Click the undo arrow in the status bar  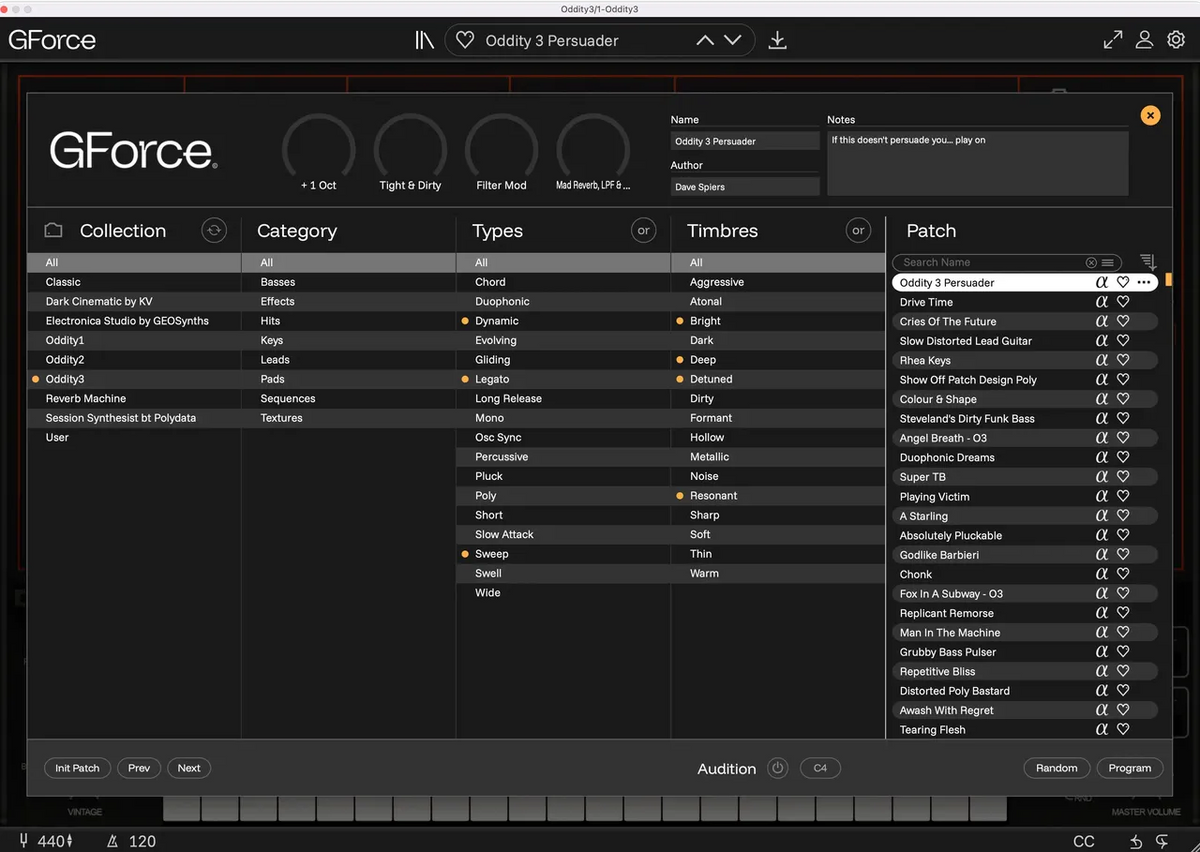click(1137, 841)
